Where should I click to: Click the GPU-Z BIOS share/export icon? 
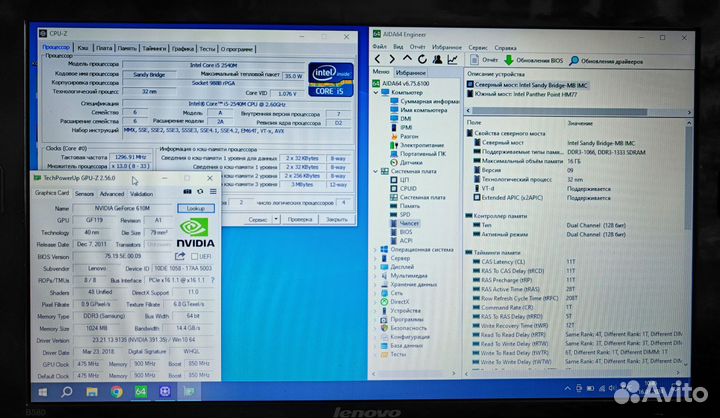point(180,256)
